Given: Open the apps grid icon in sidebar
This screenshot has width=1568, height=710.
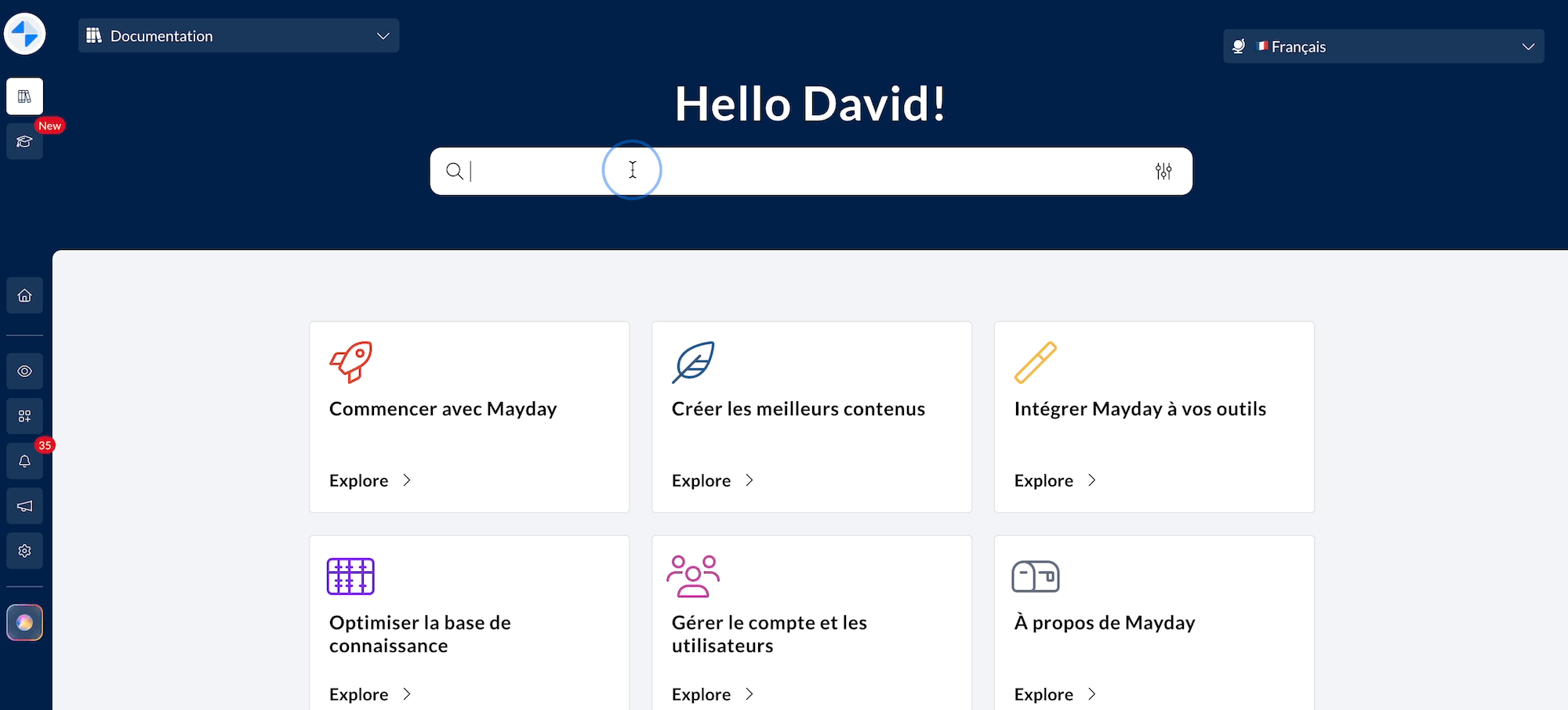Looking at the screenshot, I should click(25, 416).
